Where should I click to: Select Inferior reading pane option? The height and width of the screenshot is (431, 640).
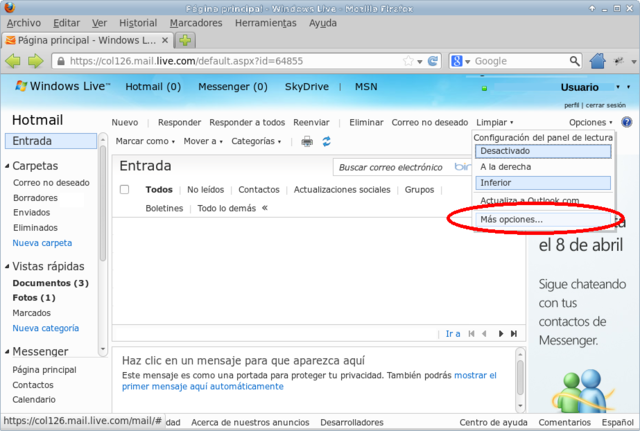pos(543,183)
